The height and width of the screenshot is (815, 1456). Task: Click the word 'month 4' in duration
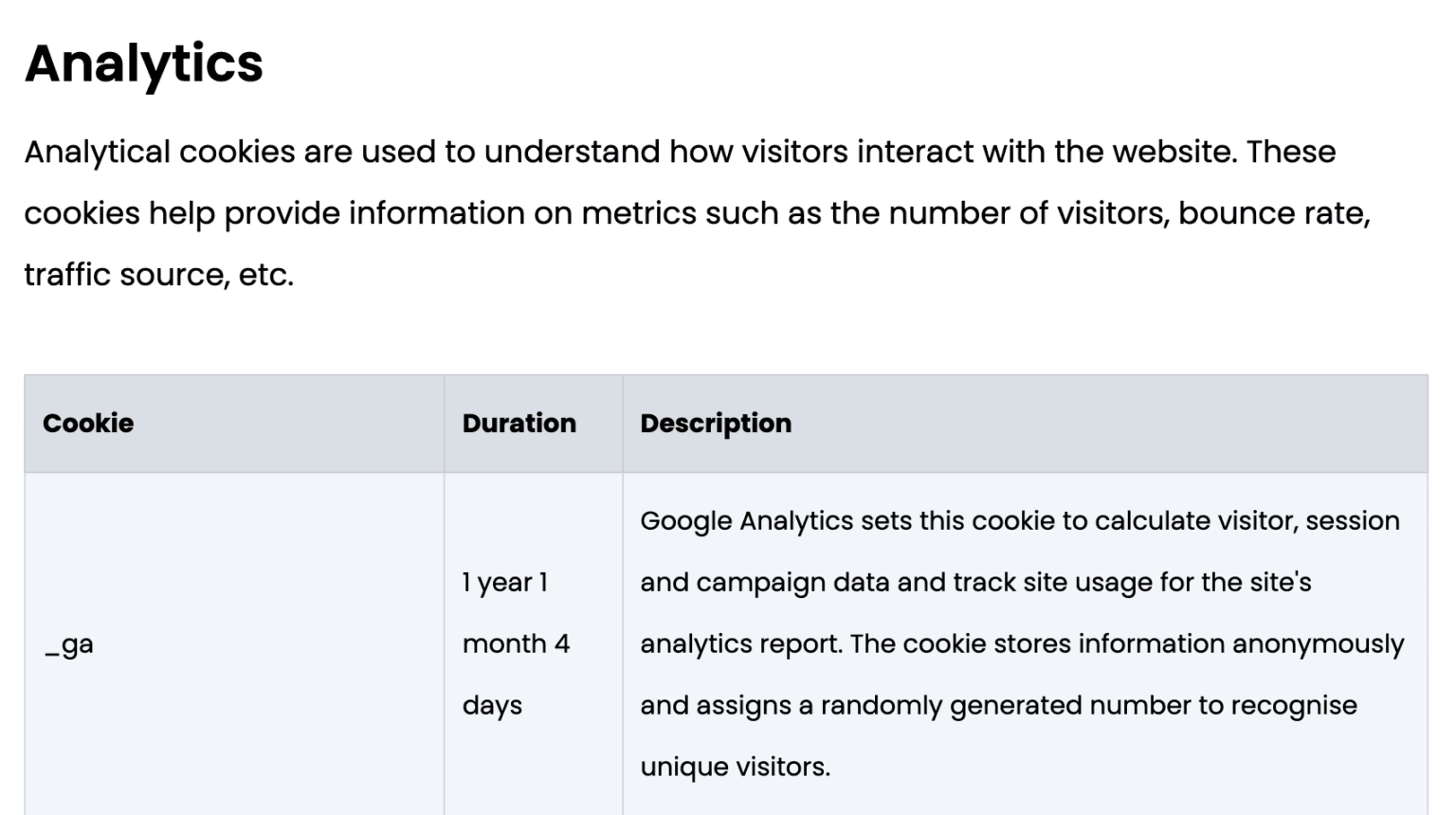point(516,643)
